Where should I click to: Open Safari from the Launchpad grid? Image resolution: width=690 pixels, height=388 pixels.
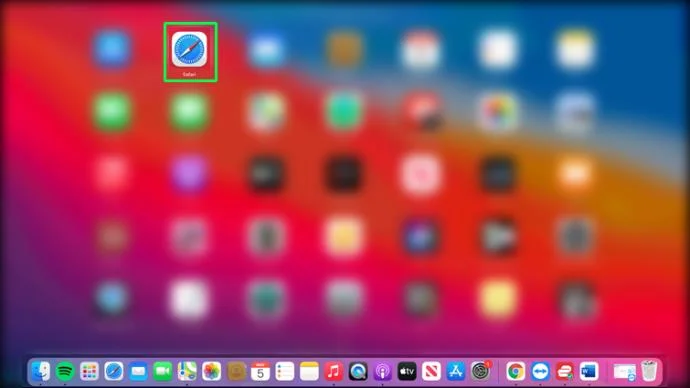tap(190, 49)
